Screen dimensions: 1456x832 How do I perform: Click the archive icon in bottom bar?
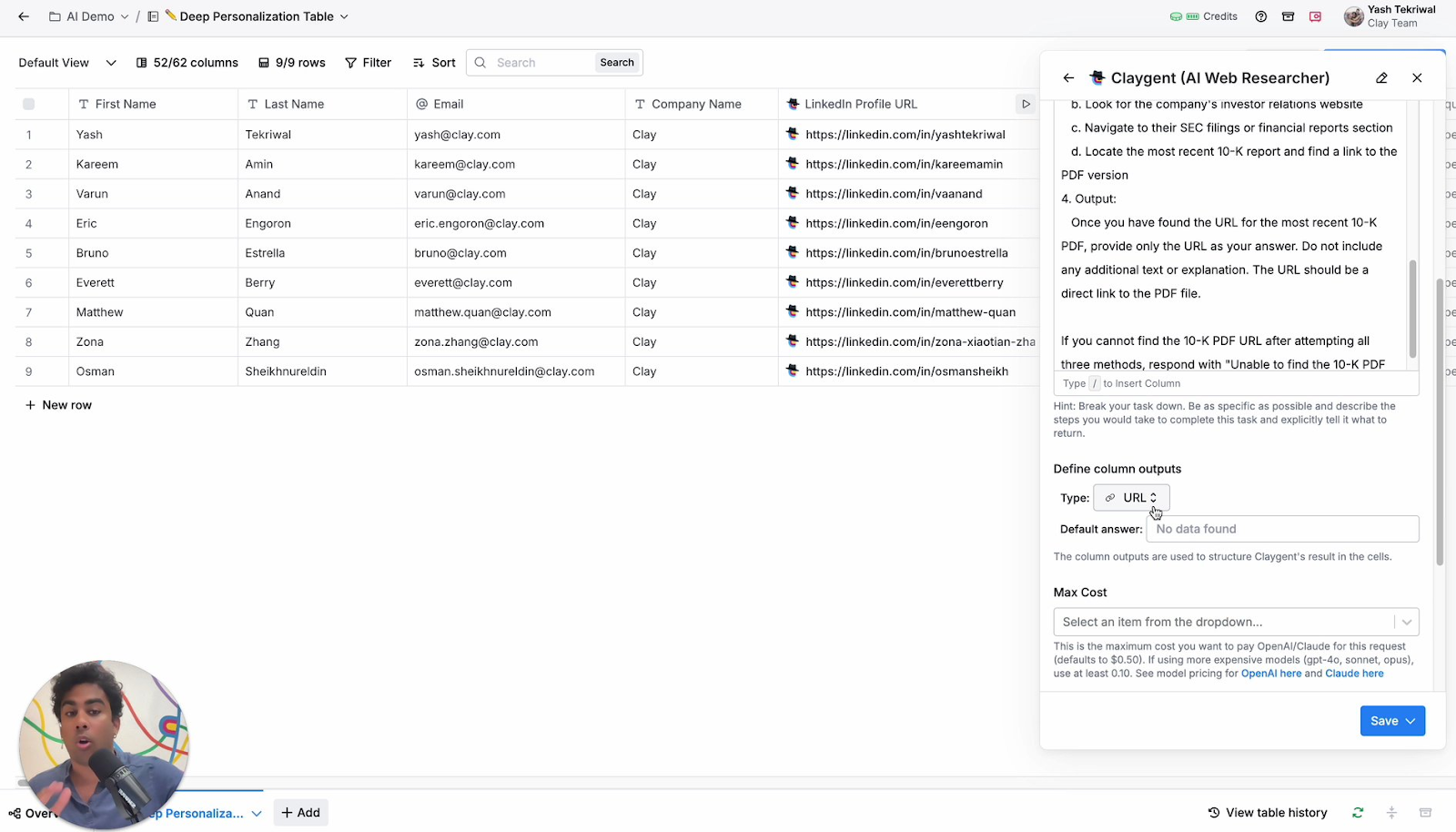point(1426,813)
